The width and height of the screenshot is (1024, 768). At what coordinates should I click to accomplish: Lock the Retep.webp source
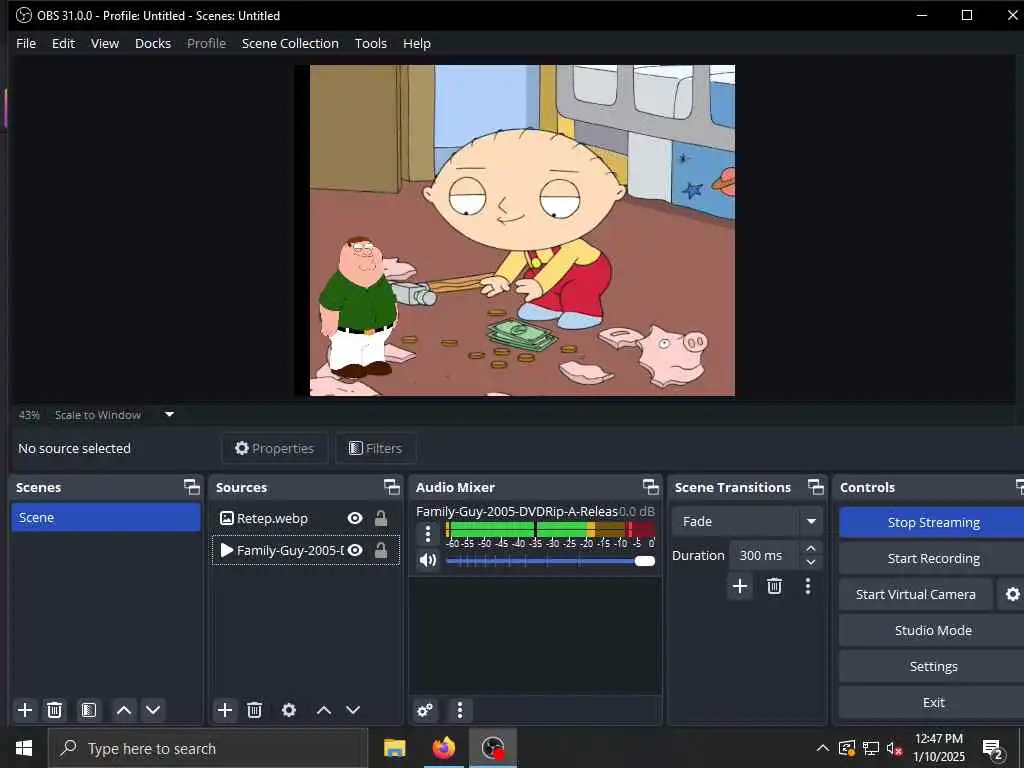381,519
